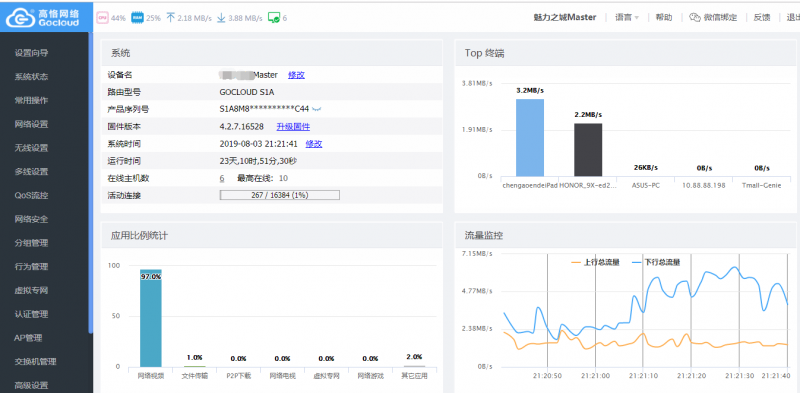Click the Top 终端 panel header
This screenshot has height=393, width=800.
626,53
